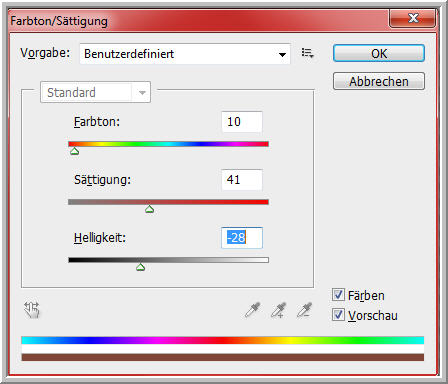Click the Farbton slider handle
The width and height of the screenshot is (448, 384).
[x=74, y=151]
